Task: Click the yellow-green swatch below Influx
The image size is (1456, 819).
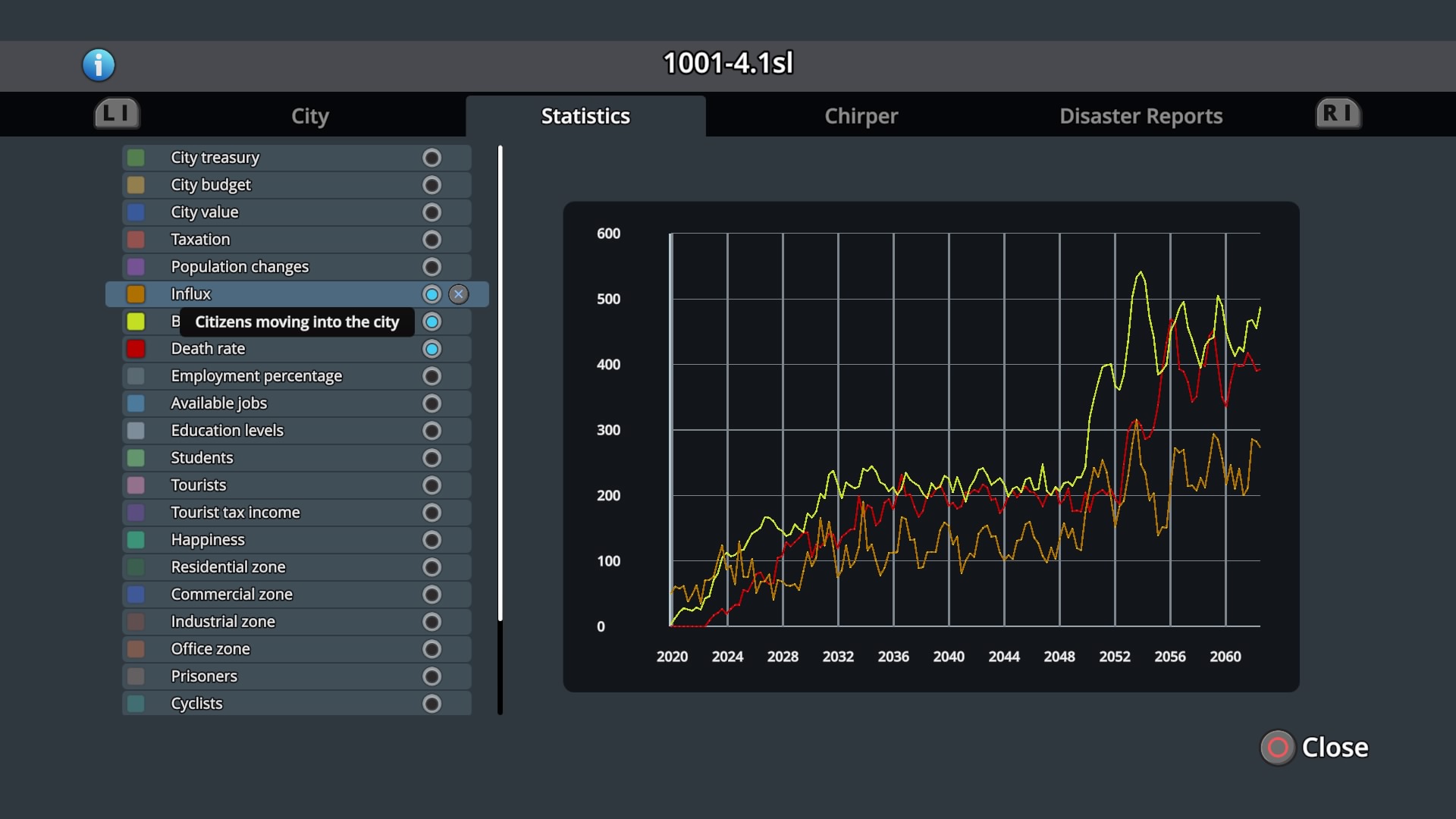Action: point(136,322)
